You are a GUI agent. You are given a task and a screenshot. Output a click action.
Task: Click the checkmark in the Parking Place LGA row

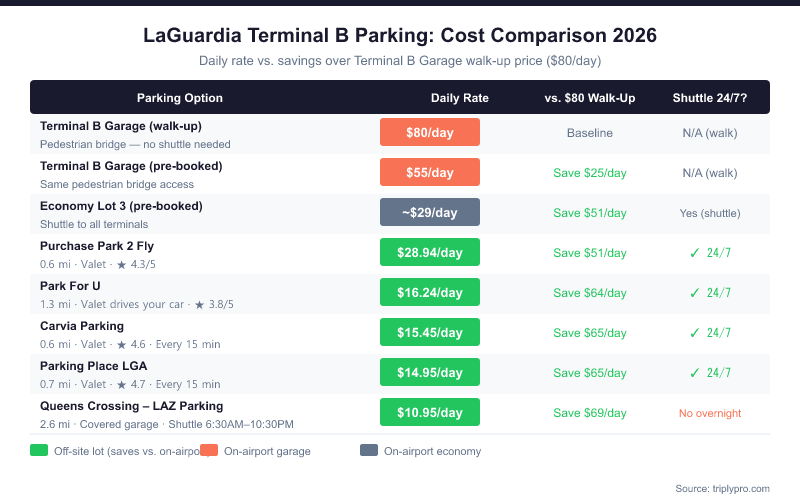695,373
